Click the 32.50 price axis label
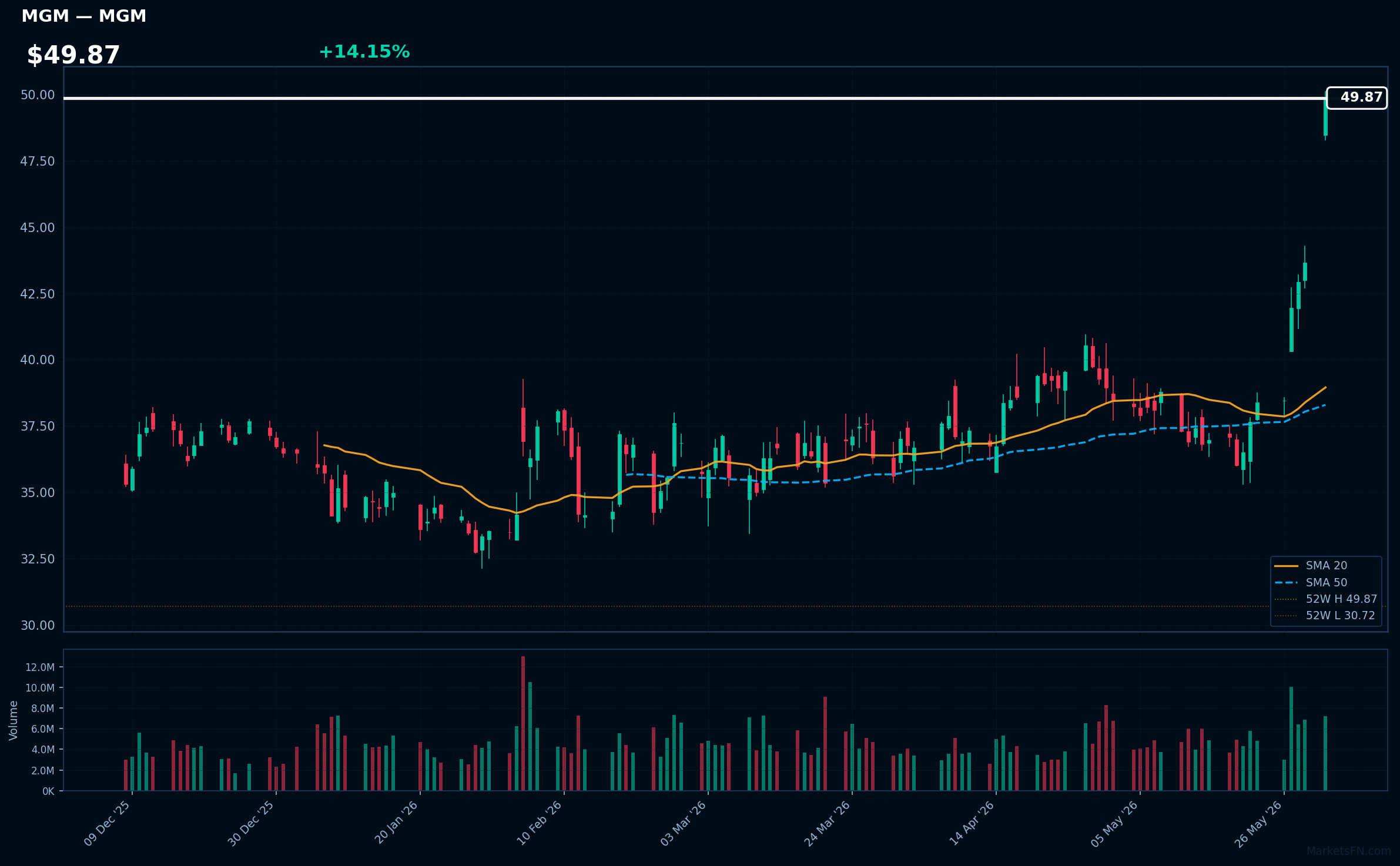 pos(38,559)
